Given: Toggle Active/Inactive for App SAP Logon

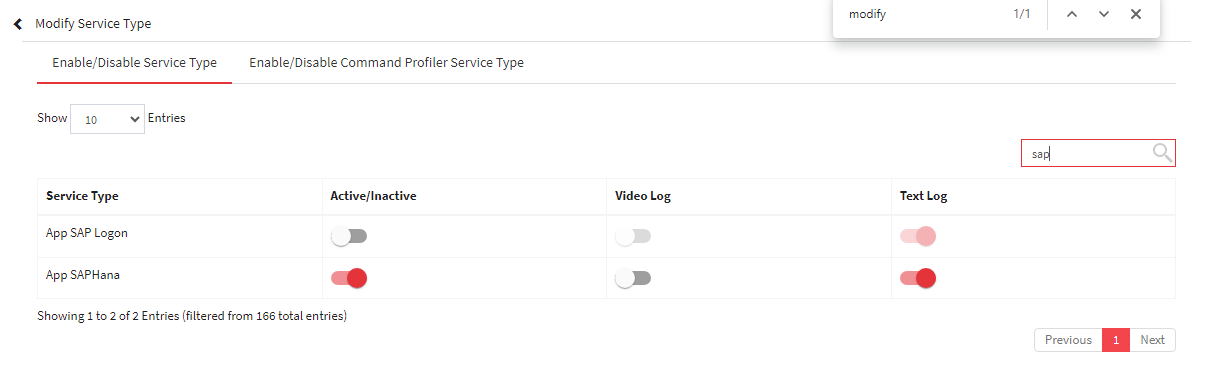Looking at the screenshot, I should tap(349, 236).
